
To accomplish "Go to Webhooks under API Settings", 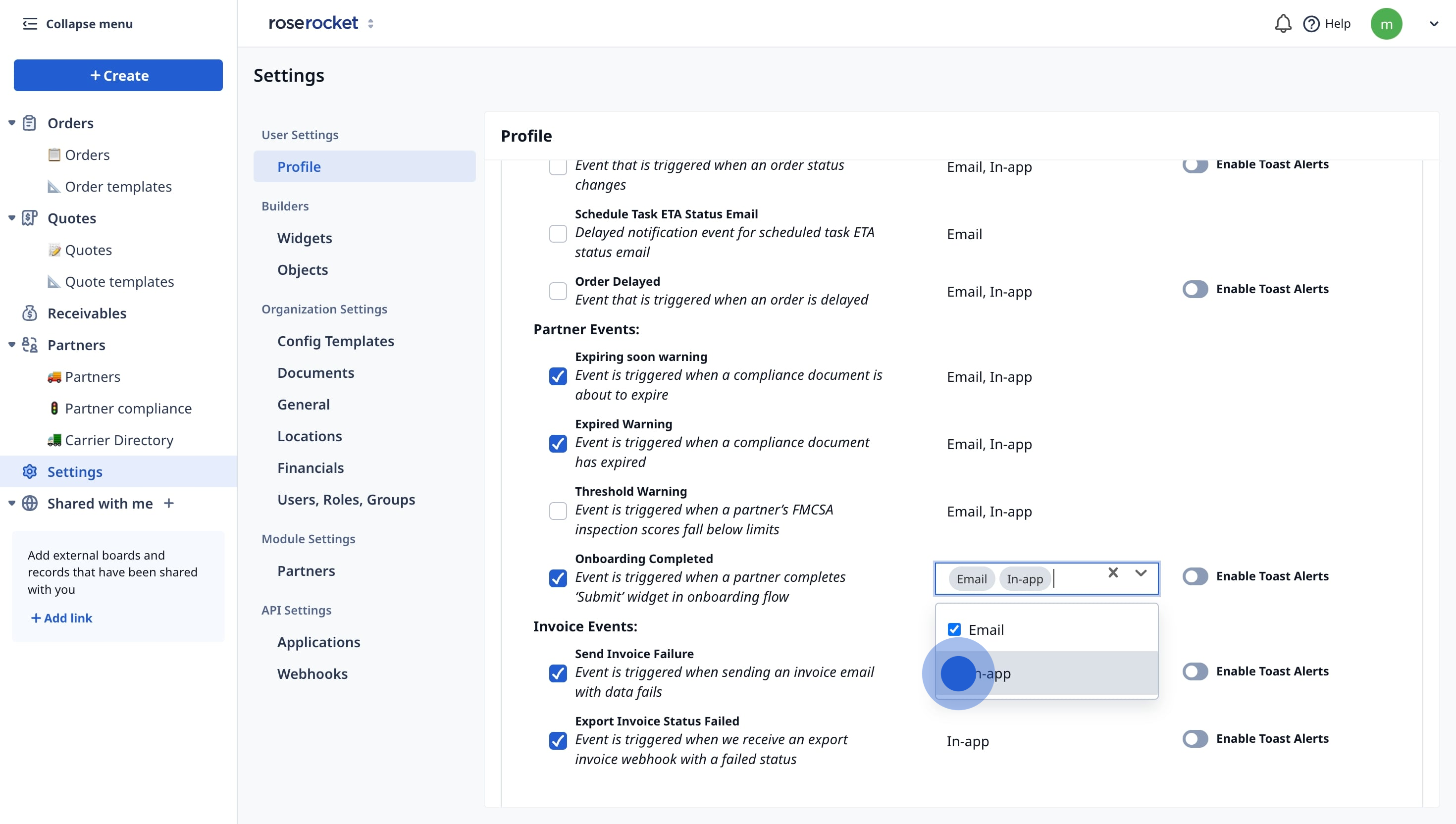I will (x=312, y=674).
